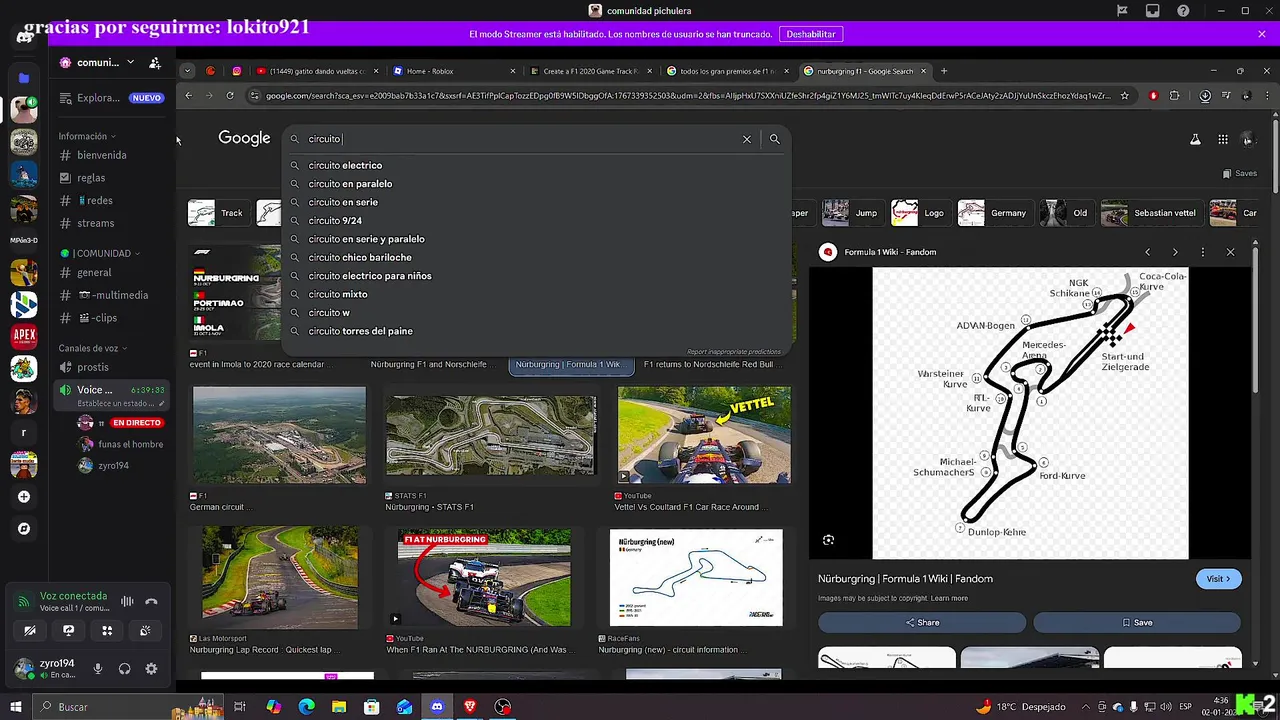Screen dimensions: 1280x720
Task: Deafen audio with headphones icon
Action: click(x=124, y=669)
